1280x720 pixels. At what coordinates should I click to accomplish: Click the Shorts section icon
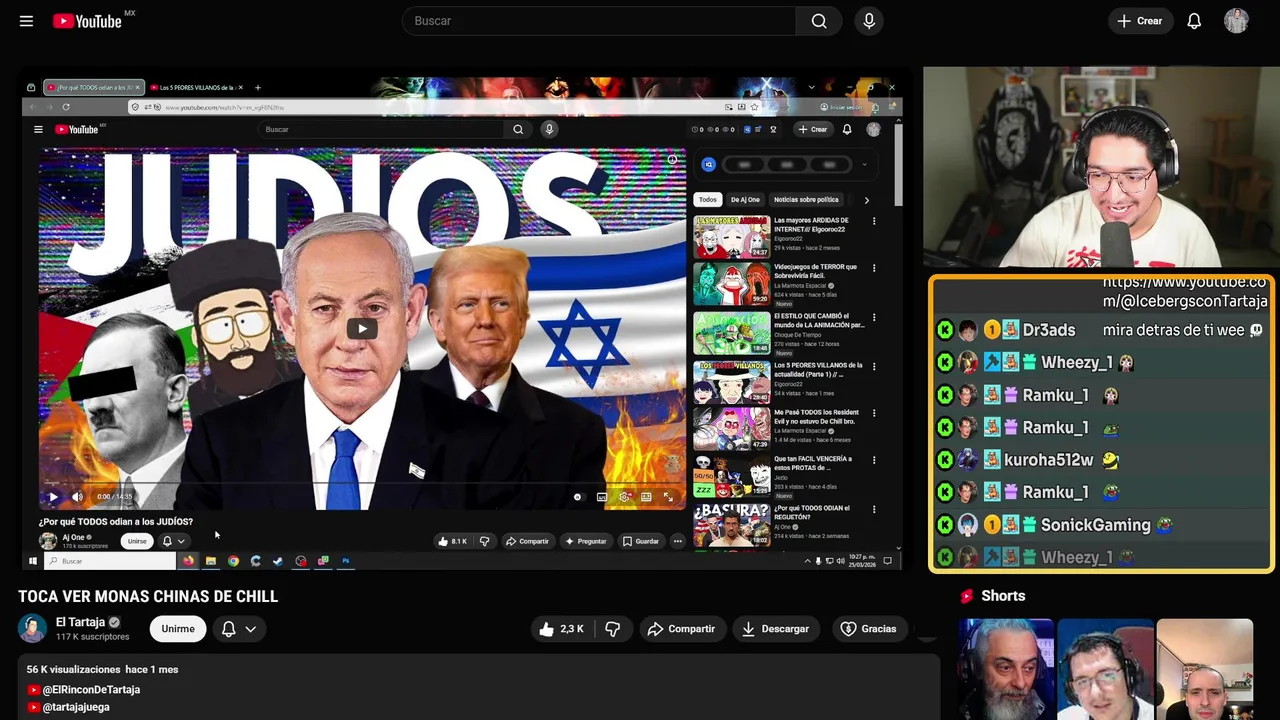(967, 596)
